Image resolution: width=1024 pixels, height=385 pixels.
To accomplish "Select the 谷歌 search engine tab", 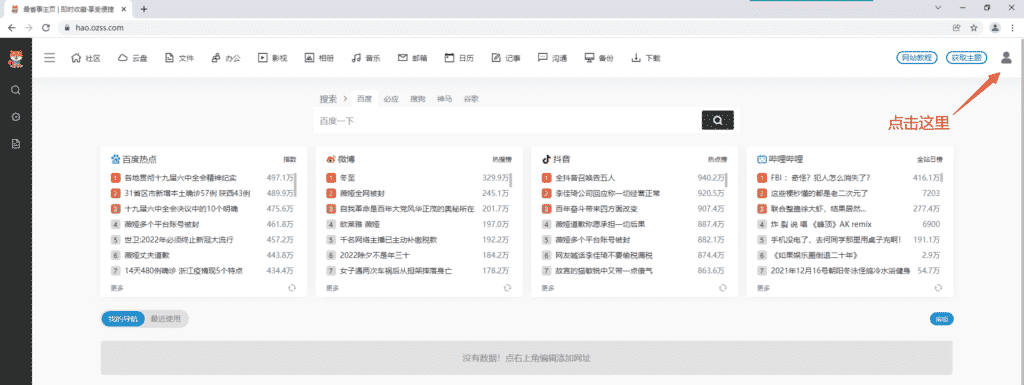I will click(471, 99).
